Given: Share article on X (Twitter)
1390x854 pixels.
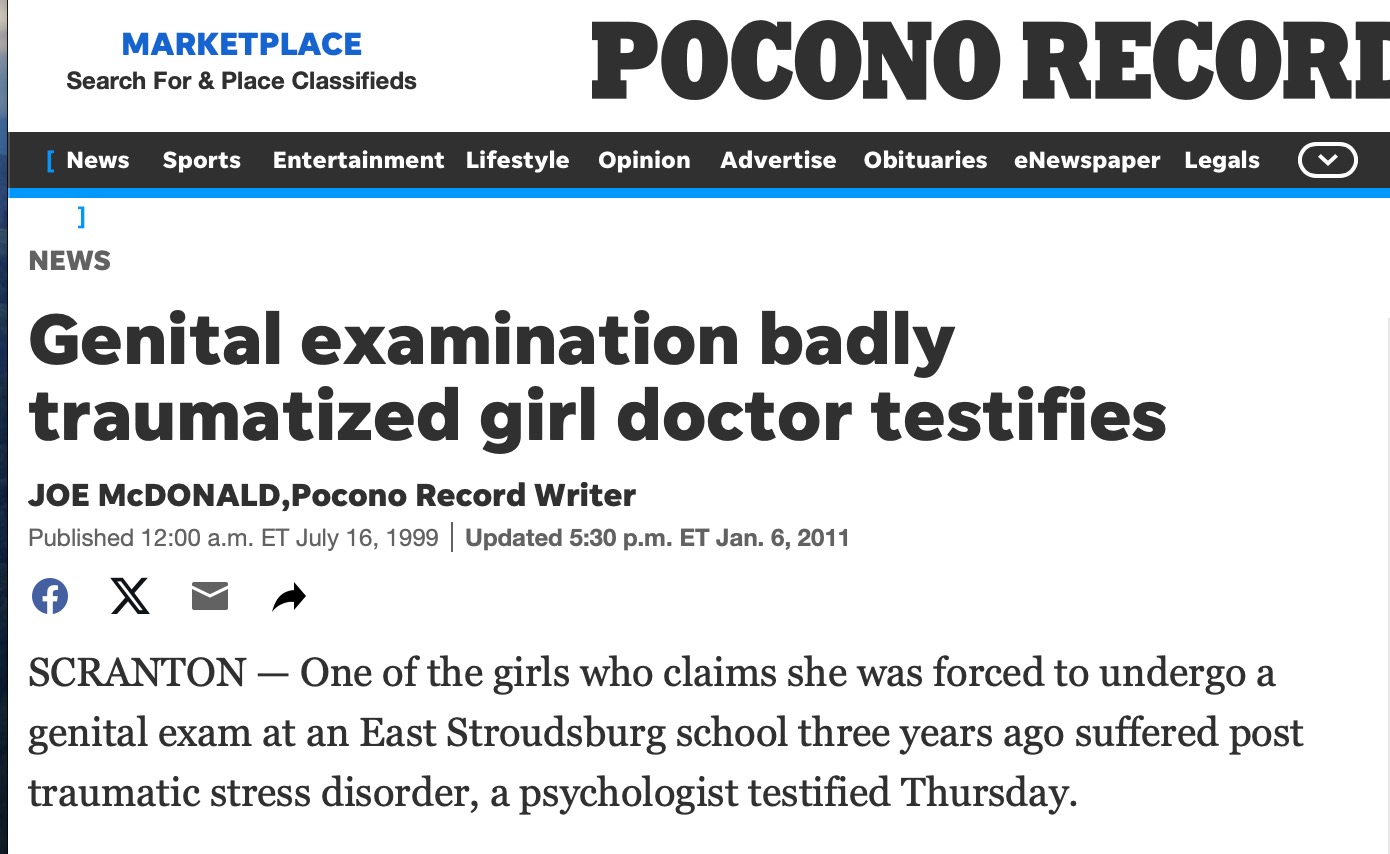Looking at the screenshot, I should point(130,597).
